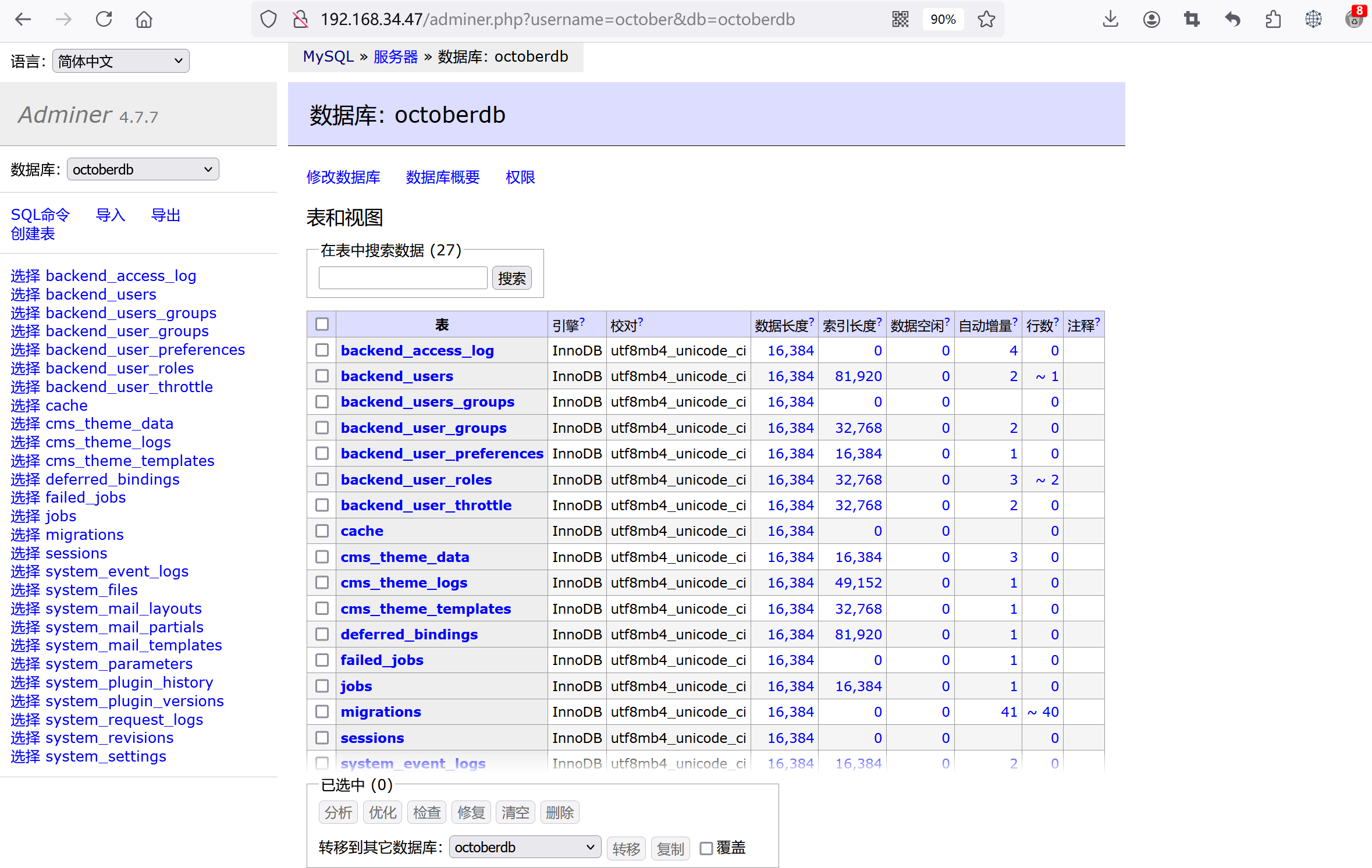Check the backend_users row checkbox
Image resolution: width=1372 pixels, height=868 pixels.
(x=322, y=376)
